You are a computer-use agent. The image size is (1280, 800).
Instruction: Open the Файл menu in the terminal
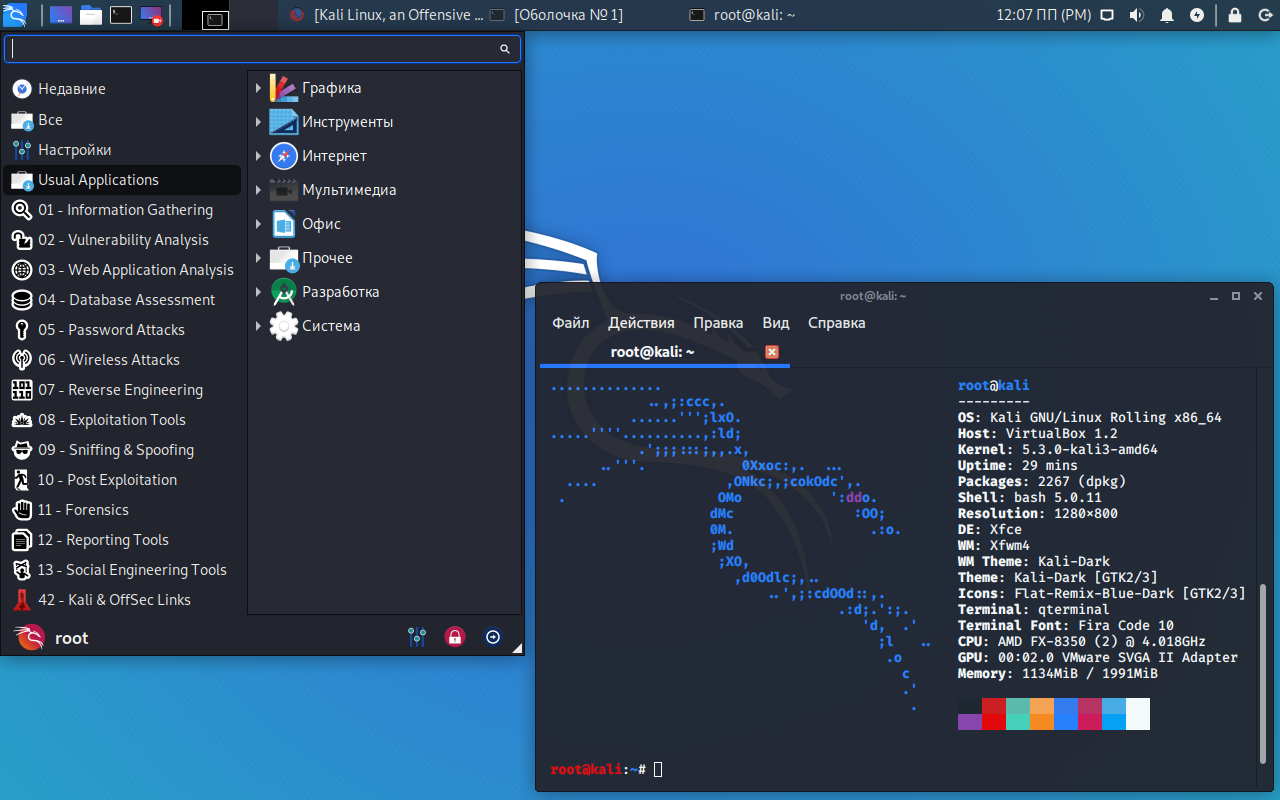571,323
